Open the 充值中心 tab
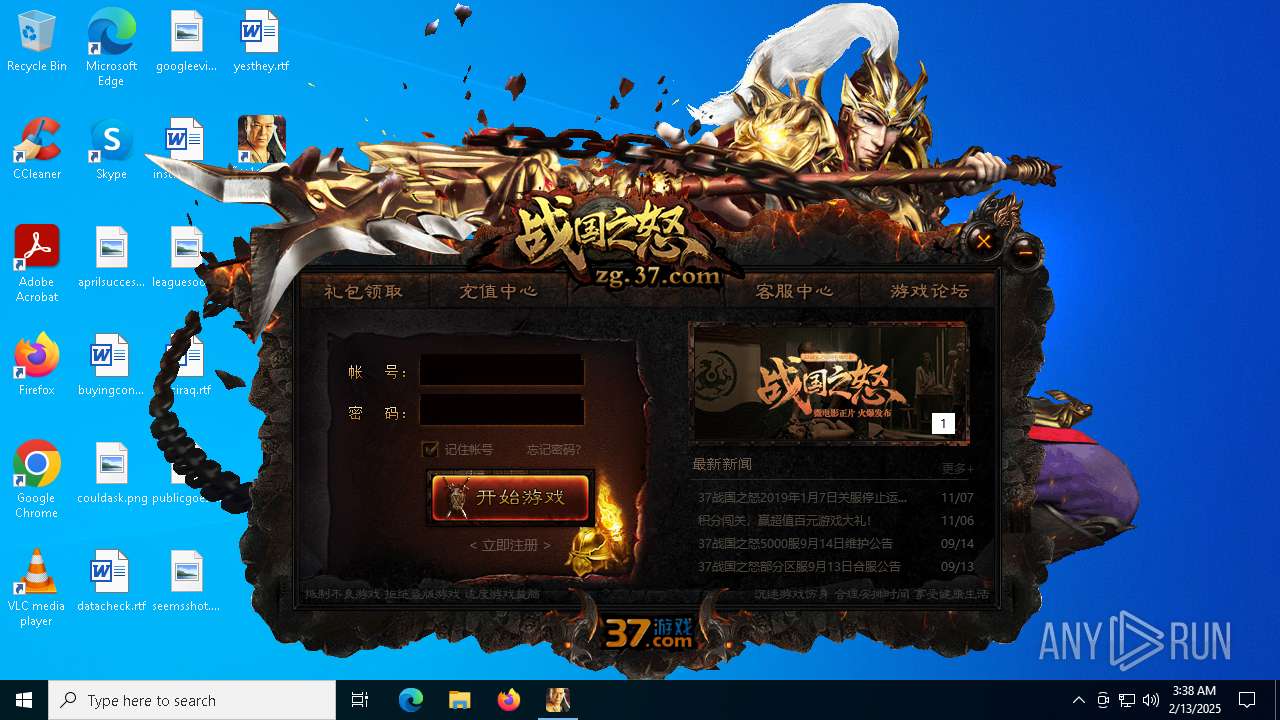The width and height of the screenshot is (1280, 720). pyautogui.click(x=498, y=291)
